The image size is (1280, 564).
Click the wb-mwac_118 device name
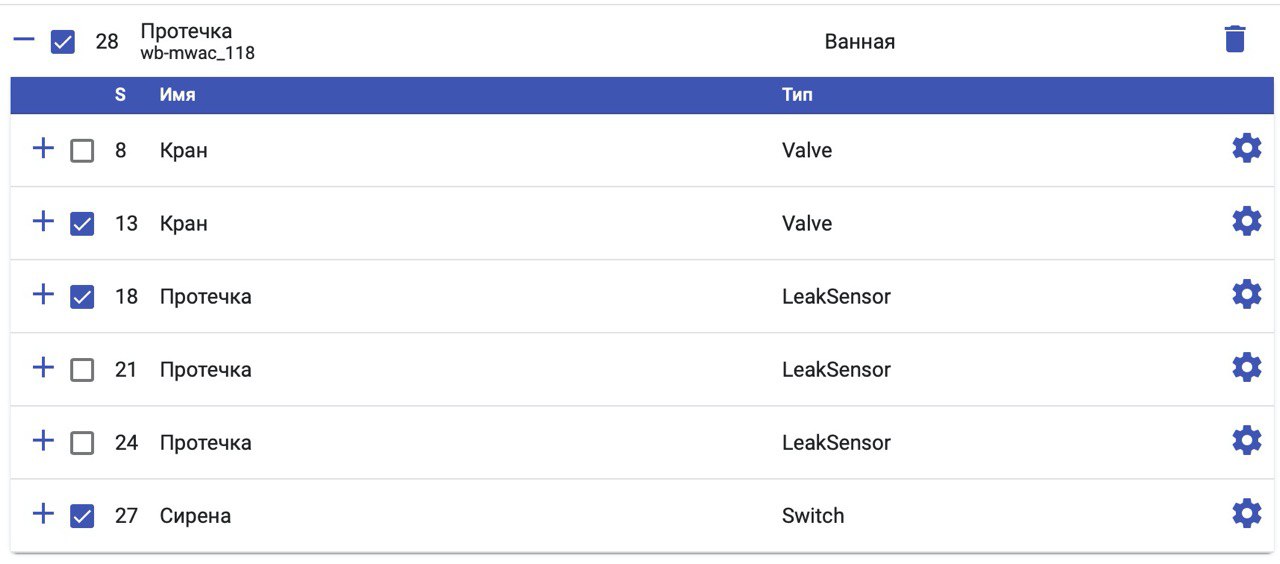[x=197, y=53]
